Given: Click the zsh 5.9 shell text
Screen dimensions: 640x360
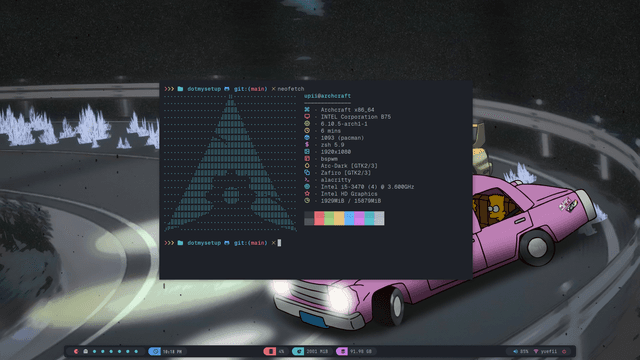Looking at the screenshot, I should coord(332,144).
